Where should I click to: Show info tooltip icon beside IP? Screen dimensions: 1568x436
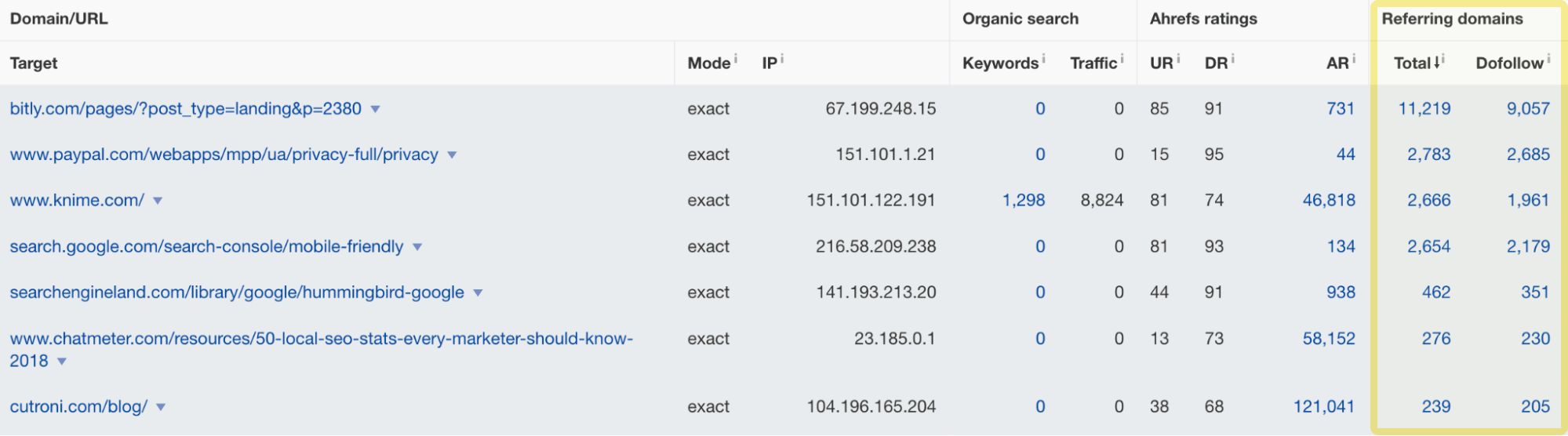tap(782, 59)
